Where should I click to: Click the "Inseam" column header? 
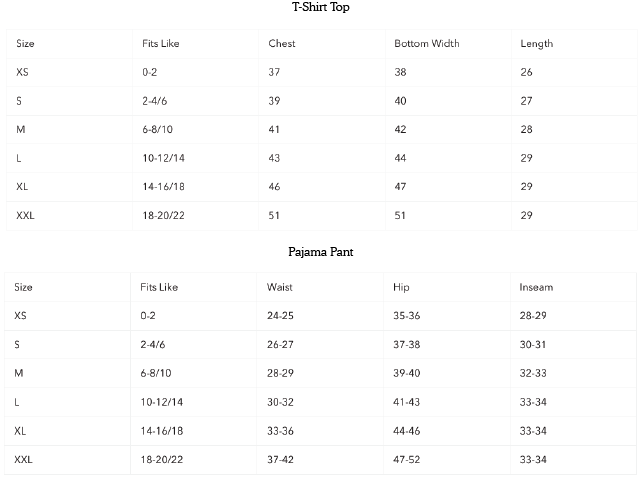(x=536, y=287)
